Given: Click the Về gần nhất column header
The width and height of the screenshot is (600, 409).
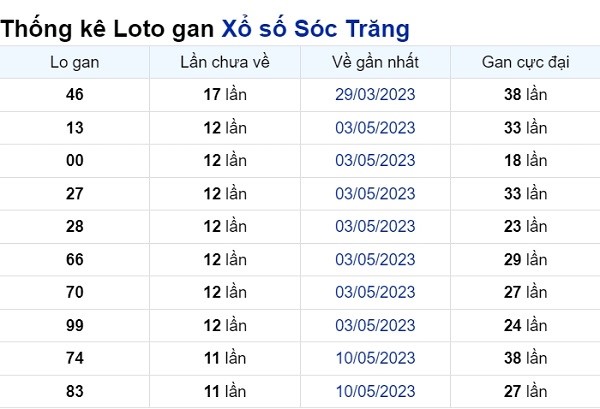Looking at the screenshot, I should (x=375, y=62).
